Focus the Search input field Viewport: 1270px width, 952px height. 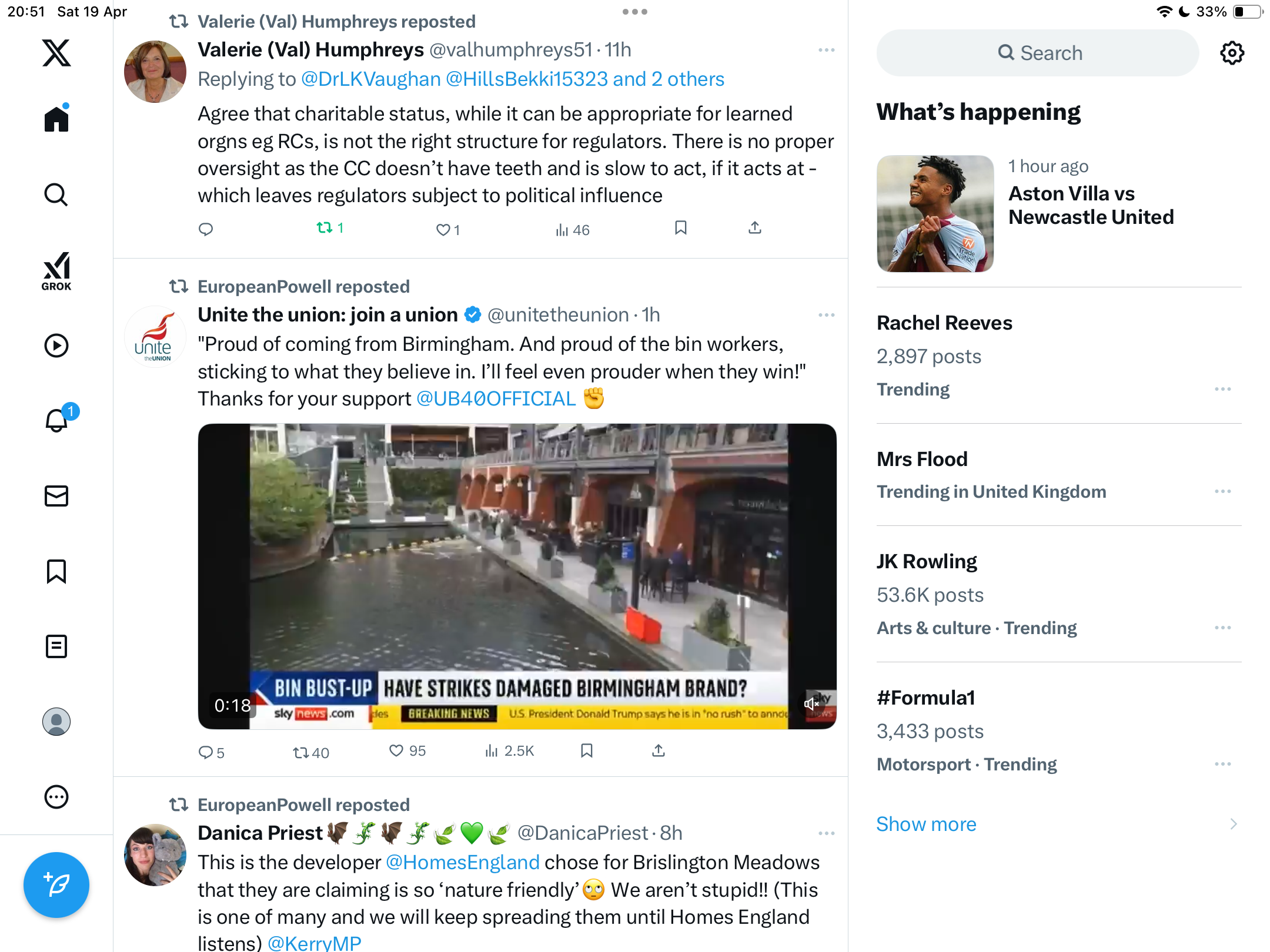tap(1038, 53)
